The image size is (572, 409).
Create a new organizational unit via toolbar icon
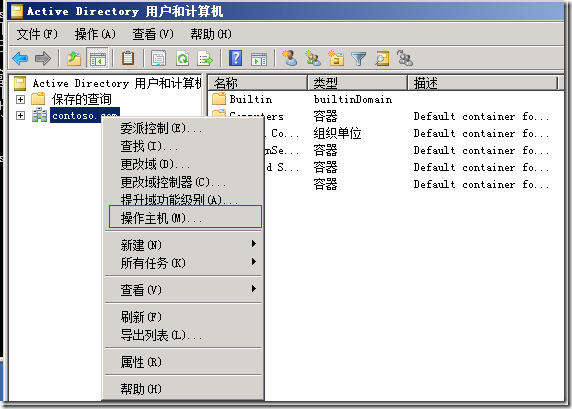tap(336, 58)
